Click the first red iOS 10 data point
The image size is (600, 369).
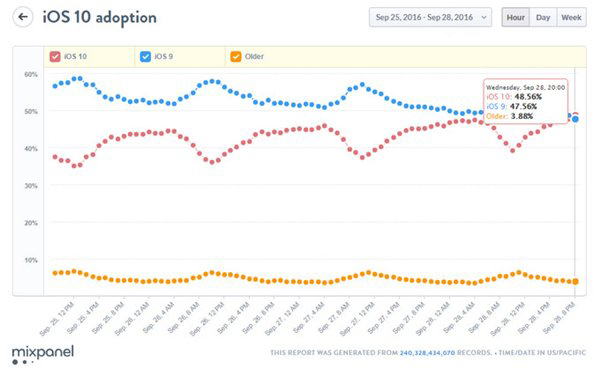[55, 157]
